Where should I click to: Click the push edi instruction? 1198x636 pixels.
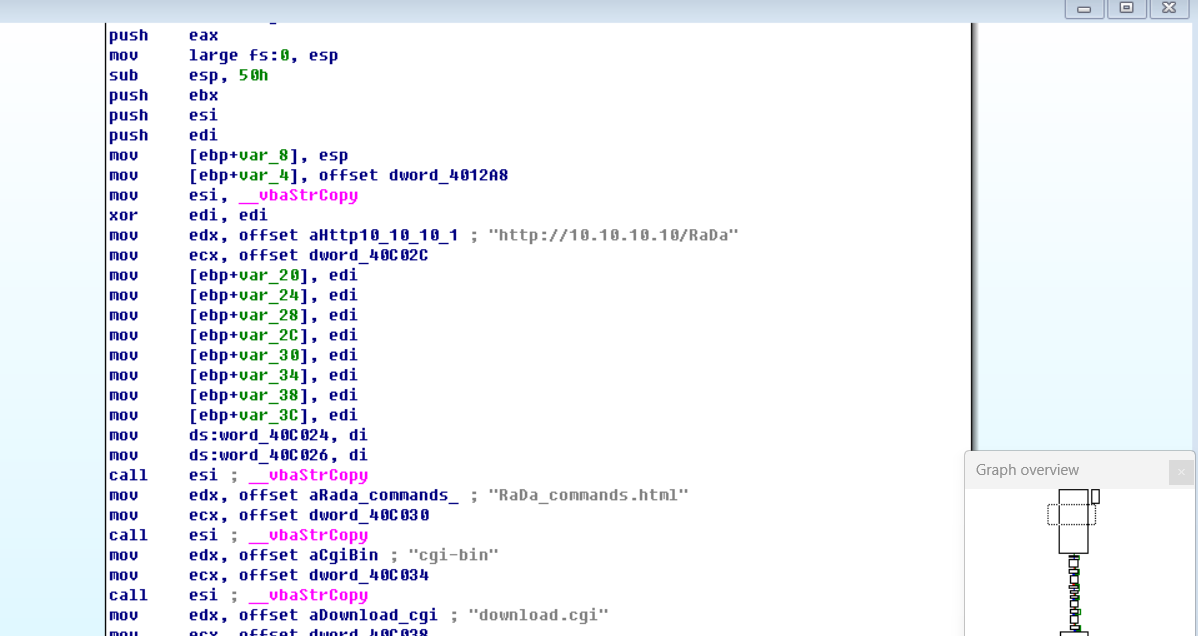click(164, 135)
